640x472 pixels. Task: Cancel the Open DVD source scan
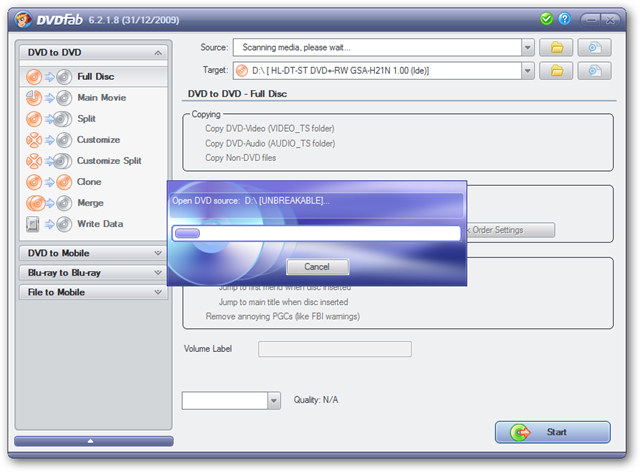pyautogui.click(x=317, y=267)
